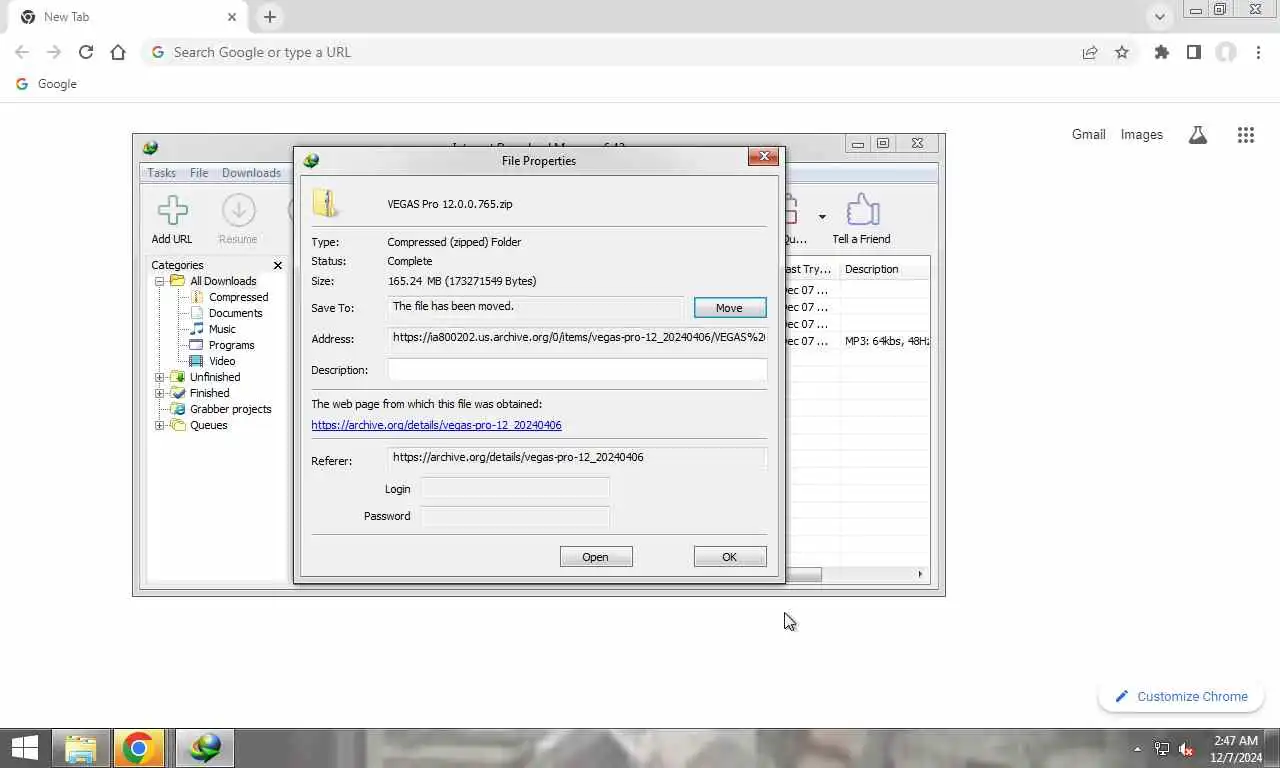Open the Images link
1280x768 pixels.
[x=1142, y=134]
